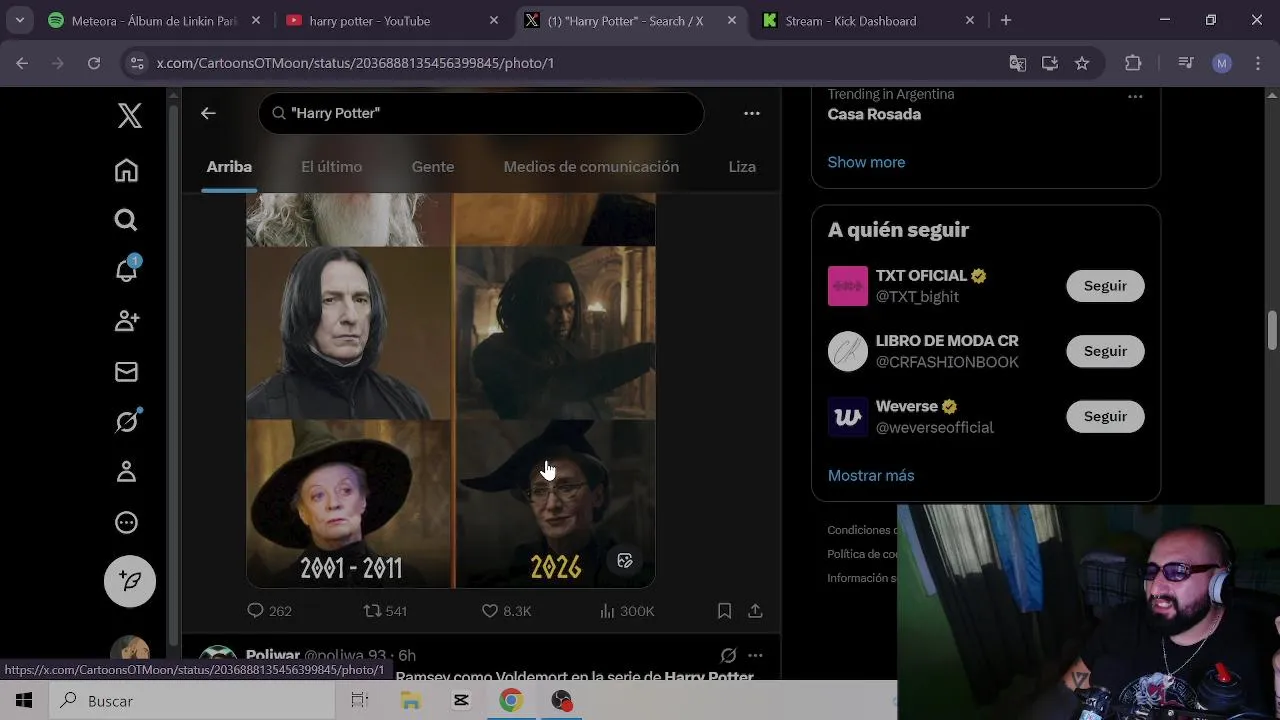
Task: Open Windows Start menu
Action: tap(24, 701)
